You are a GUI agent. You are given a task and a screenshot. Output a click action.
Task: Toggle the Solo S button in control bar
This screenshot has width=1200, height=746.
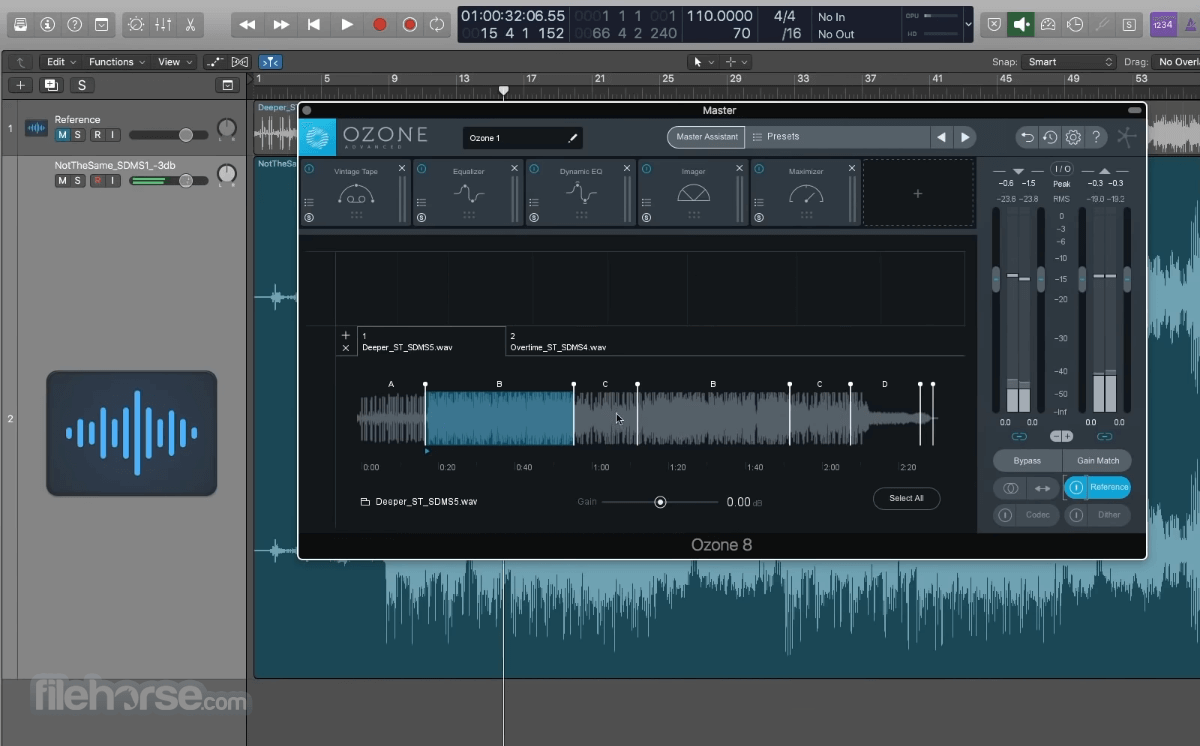[x=1129, y=24]
